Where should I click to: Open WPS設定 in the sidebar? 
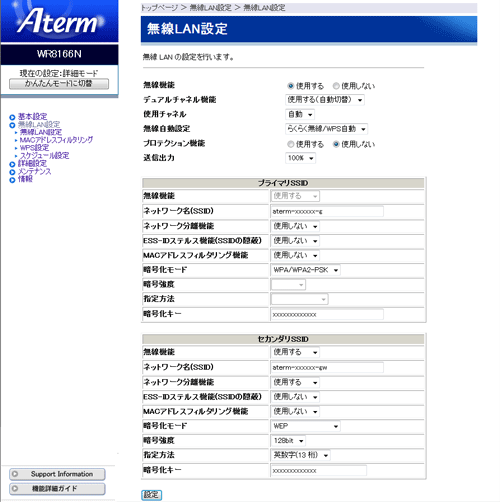(34, 148)
